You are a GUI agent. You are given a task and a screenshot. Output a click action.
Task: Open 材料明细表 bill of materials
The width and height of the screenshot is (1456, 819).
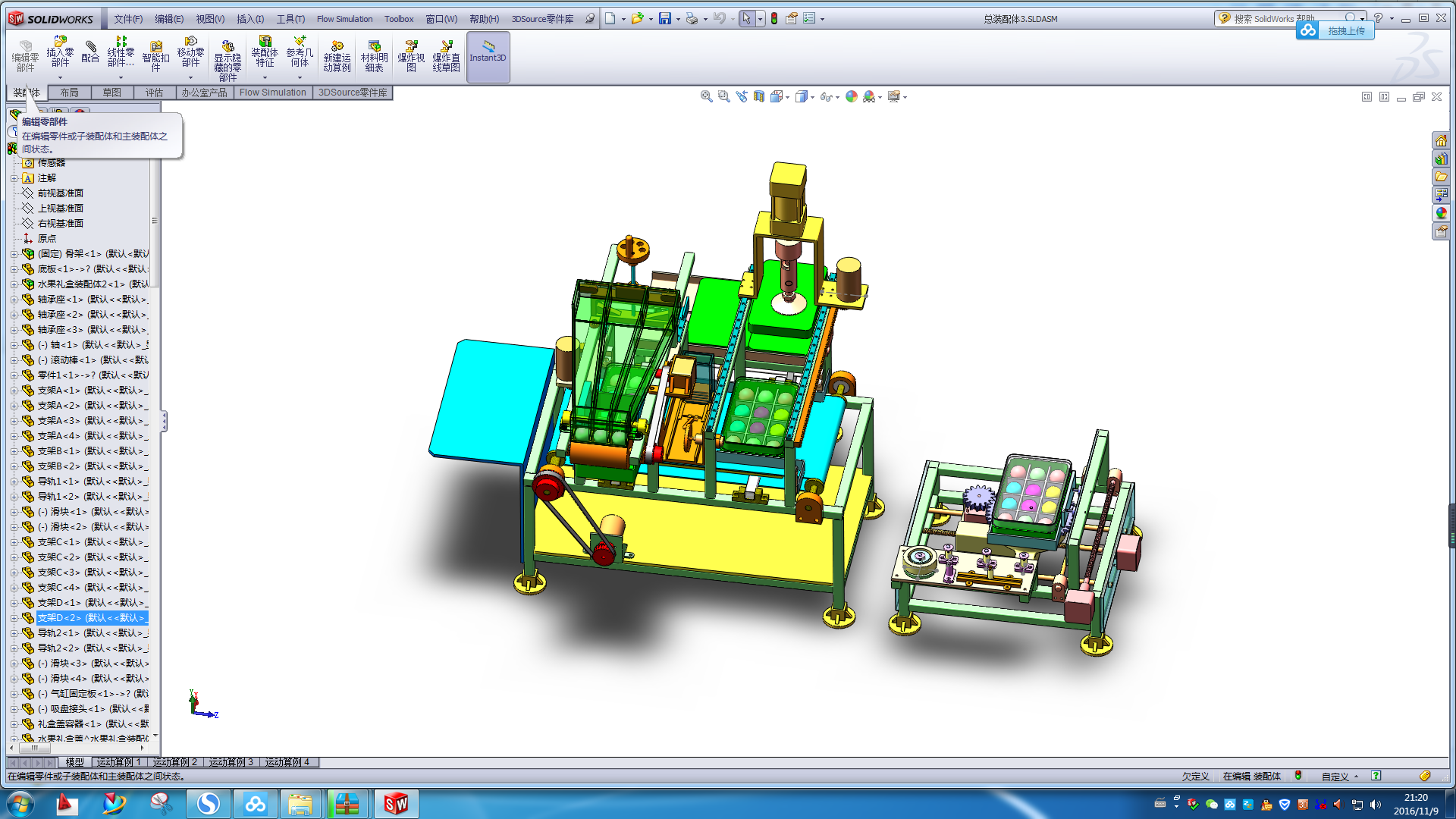point(374,57)
